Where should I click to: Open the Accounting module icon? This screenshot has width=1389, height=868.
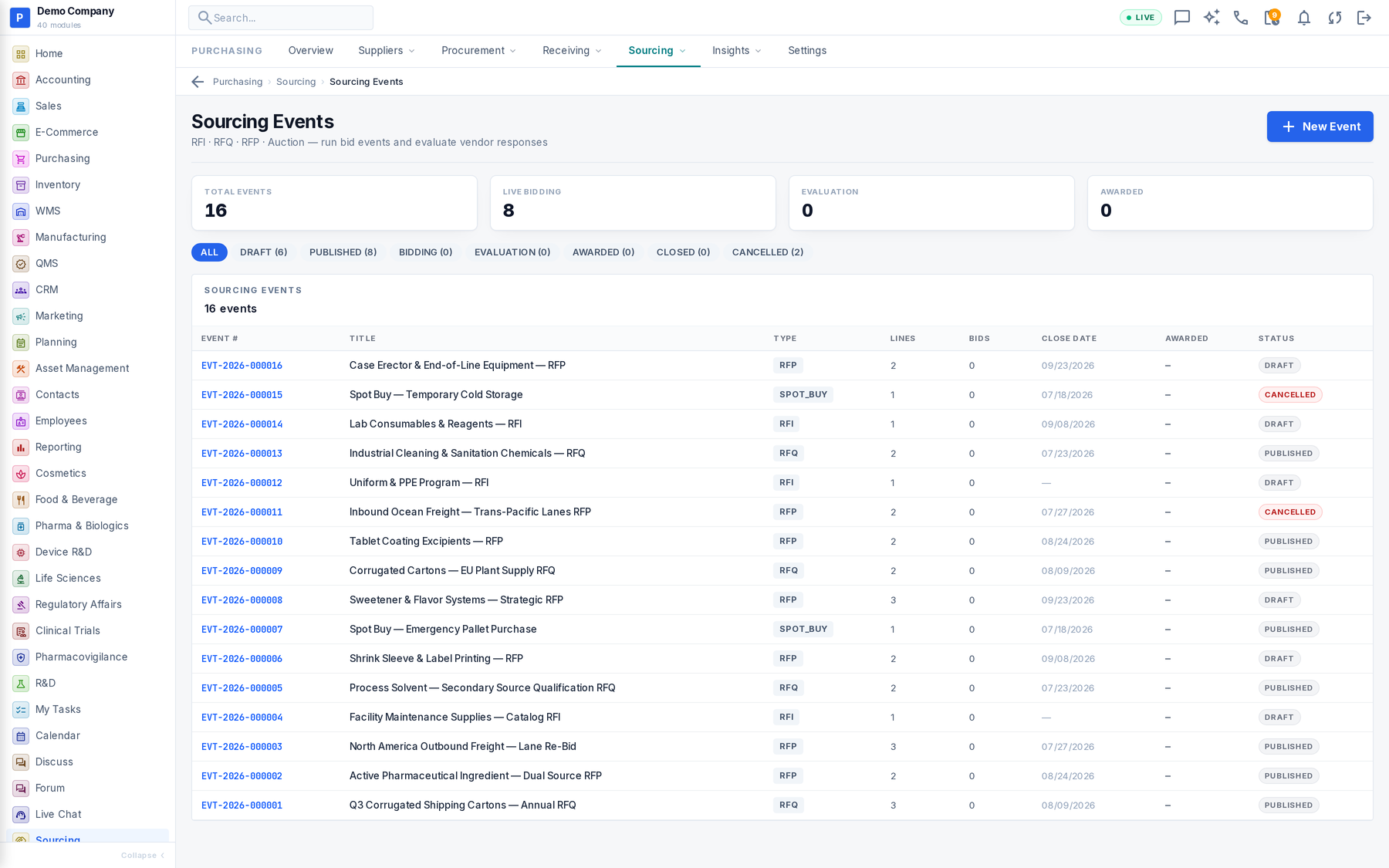point(21,80)
